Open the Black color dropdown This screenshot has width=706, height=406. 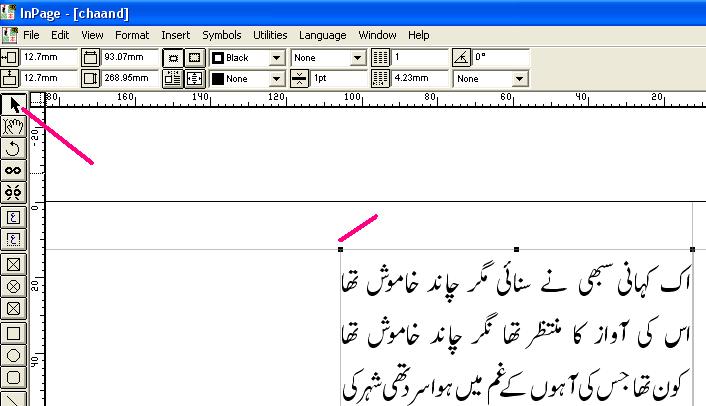(x=275, y=58)
